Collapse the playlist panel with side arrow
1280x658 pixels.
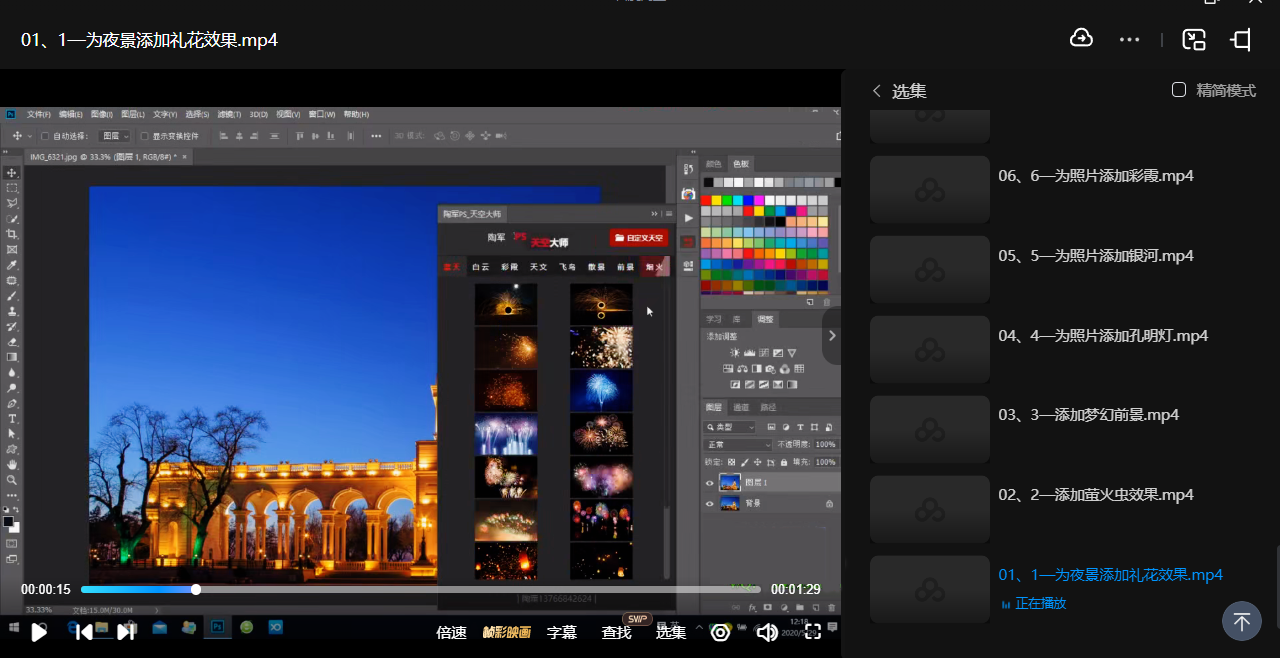coord(832,336)
